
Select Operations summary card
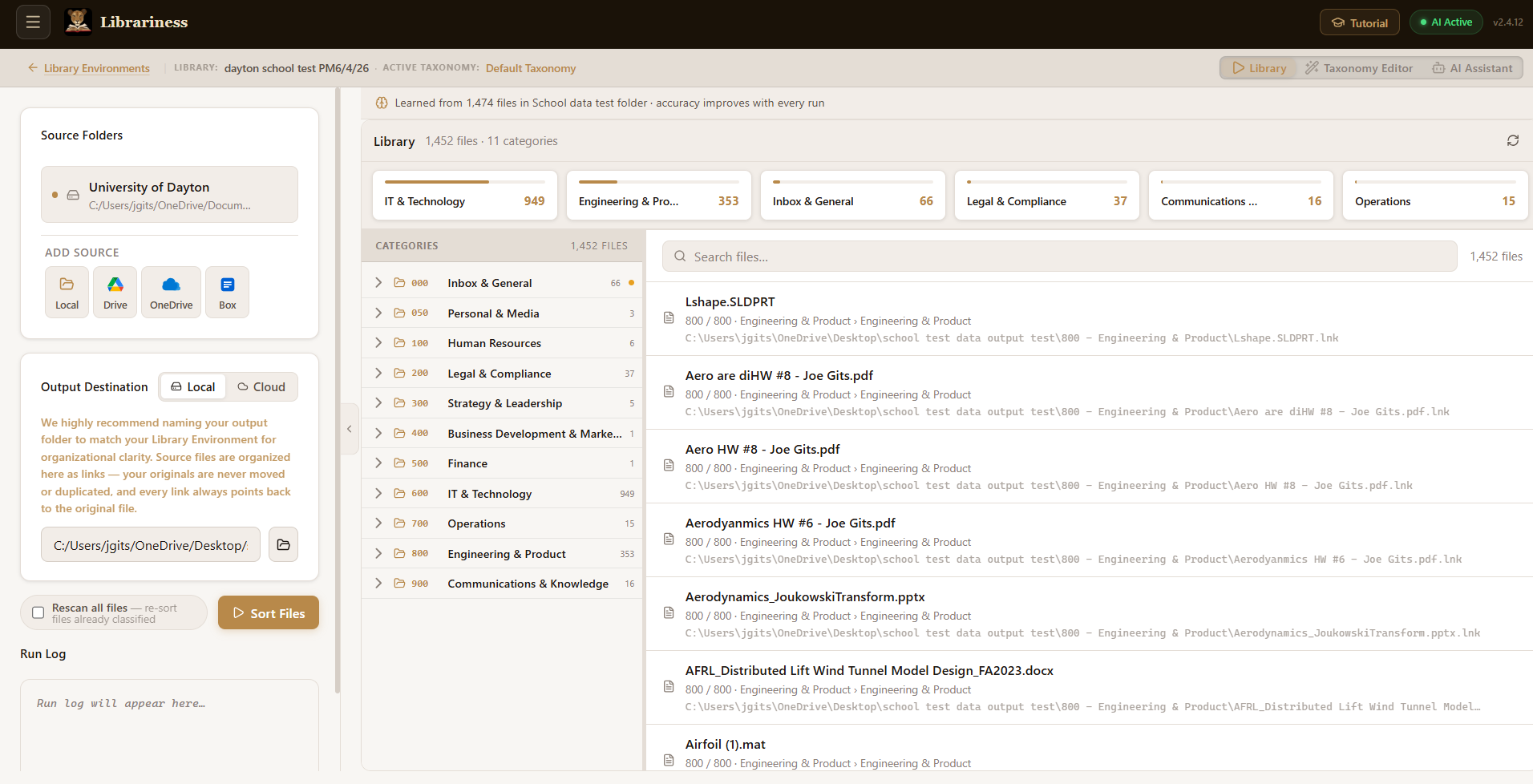(1435, 195)
